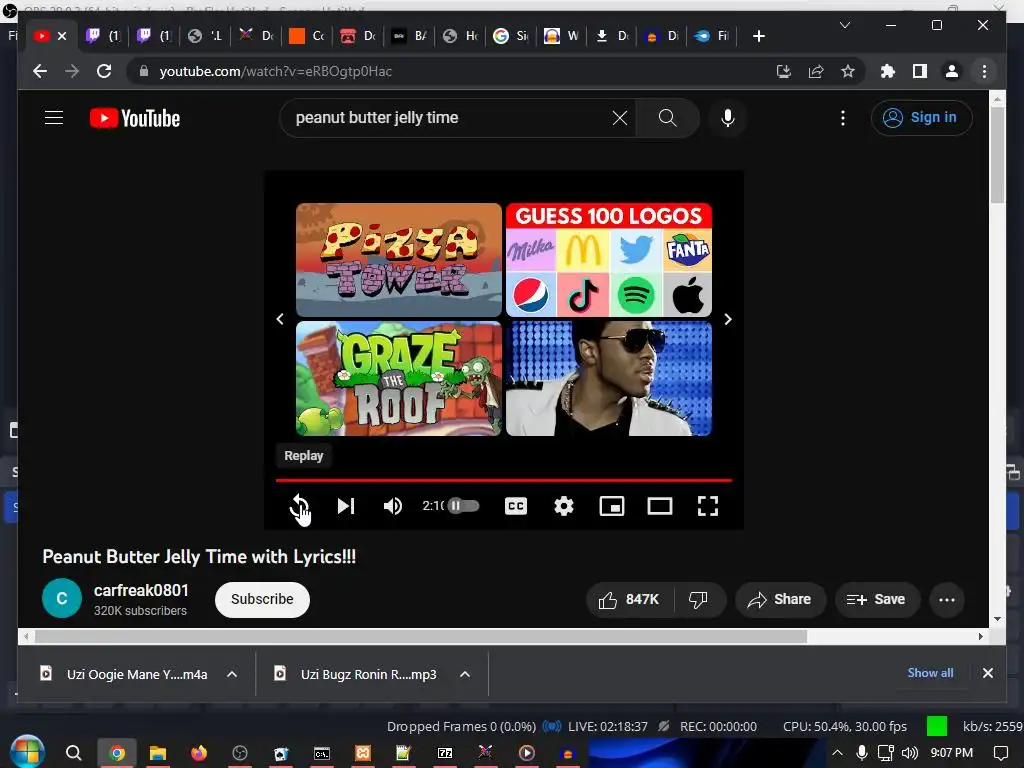Show previous suggested videos arrow
Screen dimensions: 1024x768
tap(280, 319)
